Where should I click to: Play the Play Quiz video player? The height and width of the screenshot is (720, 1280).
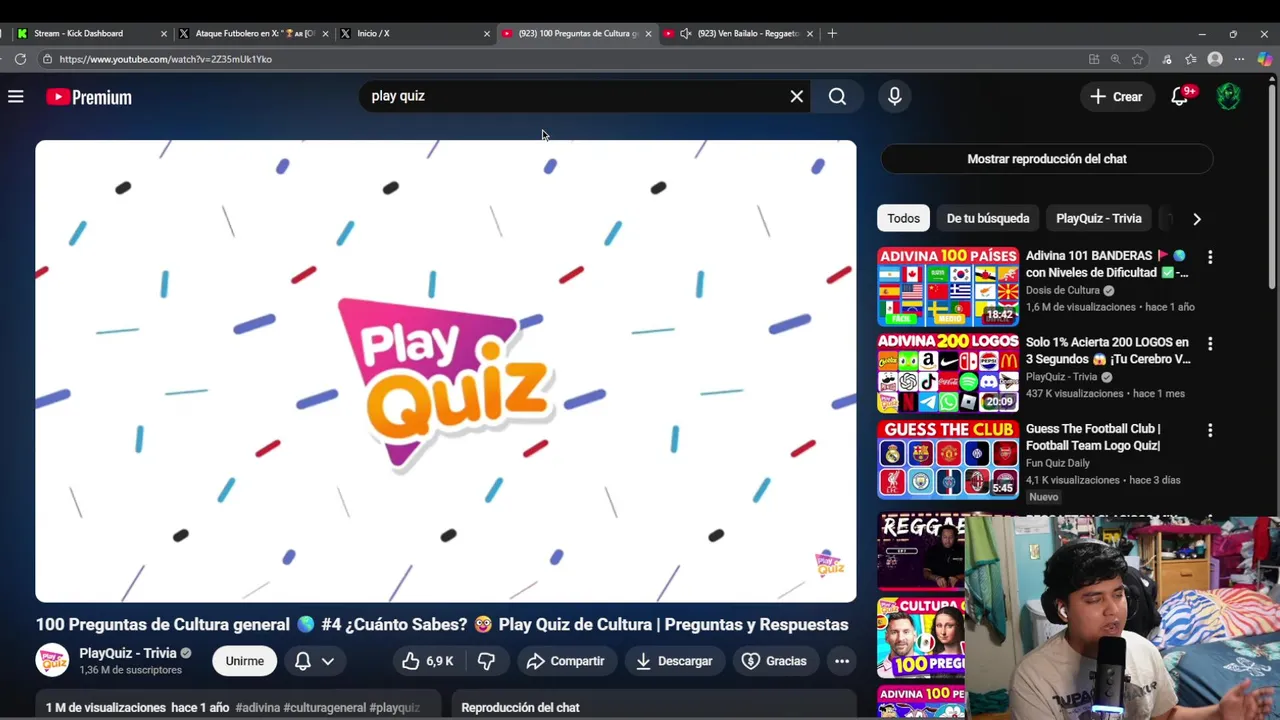[446, 371]
